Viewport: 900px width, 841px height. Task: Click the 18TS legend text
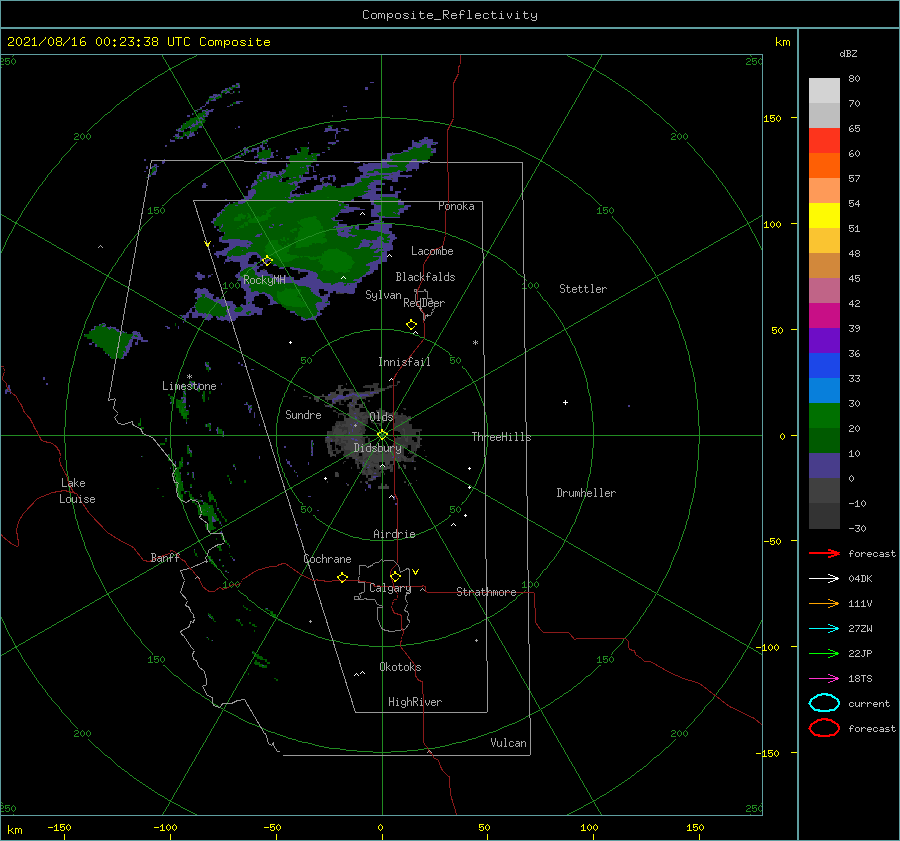[860, 679]
